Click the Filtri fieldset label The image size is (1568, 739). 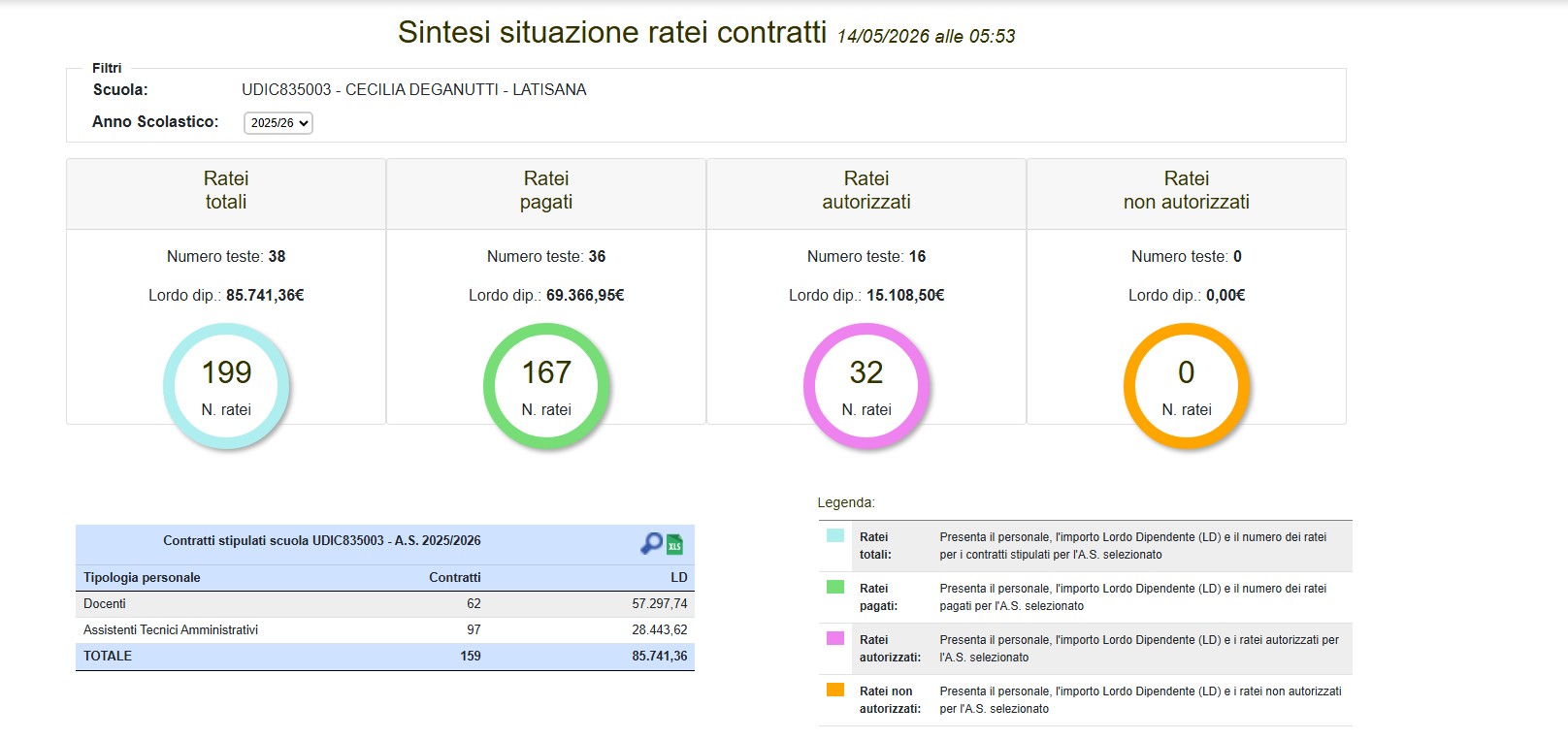point(107,68)
